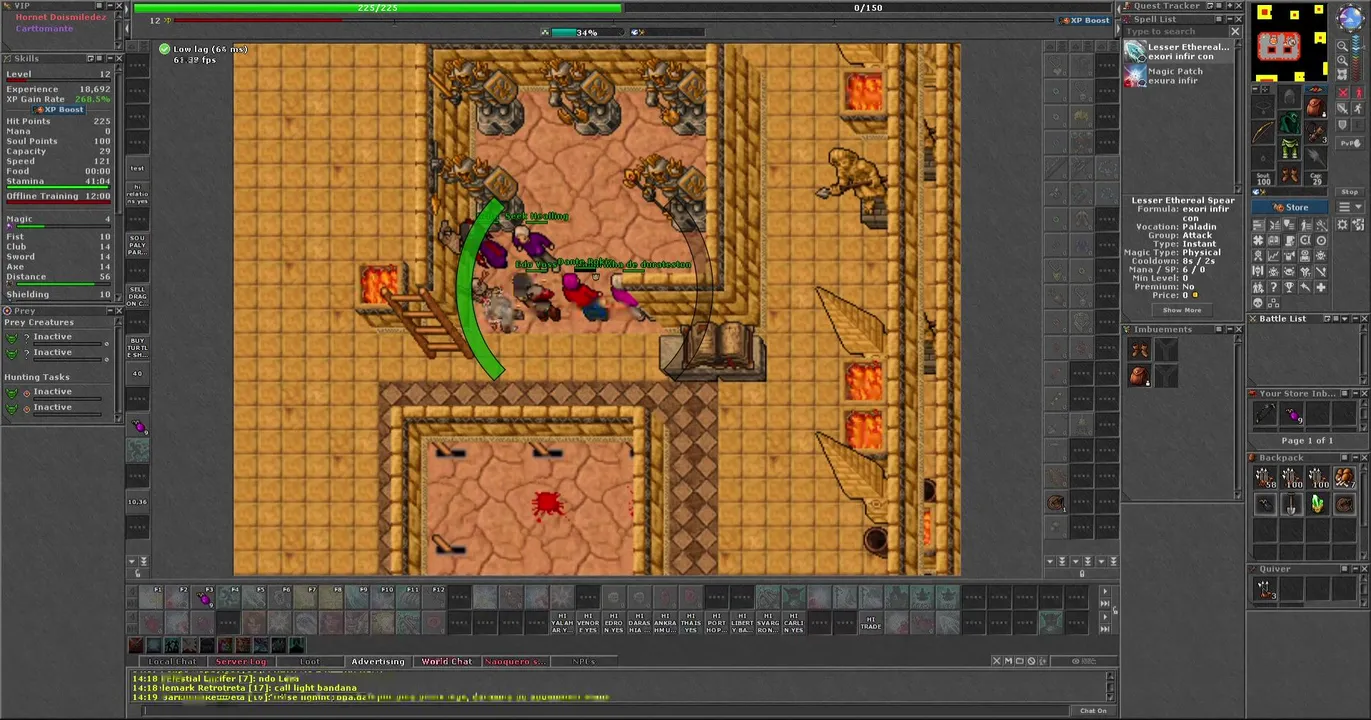Select the Lesser Ethereal Spear spell icon
The width and height of the screenshot is (1371, 720).
click(1135, 51)
